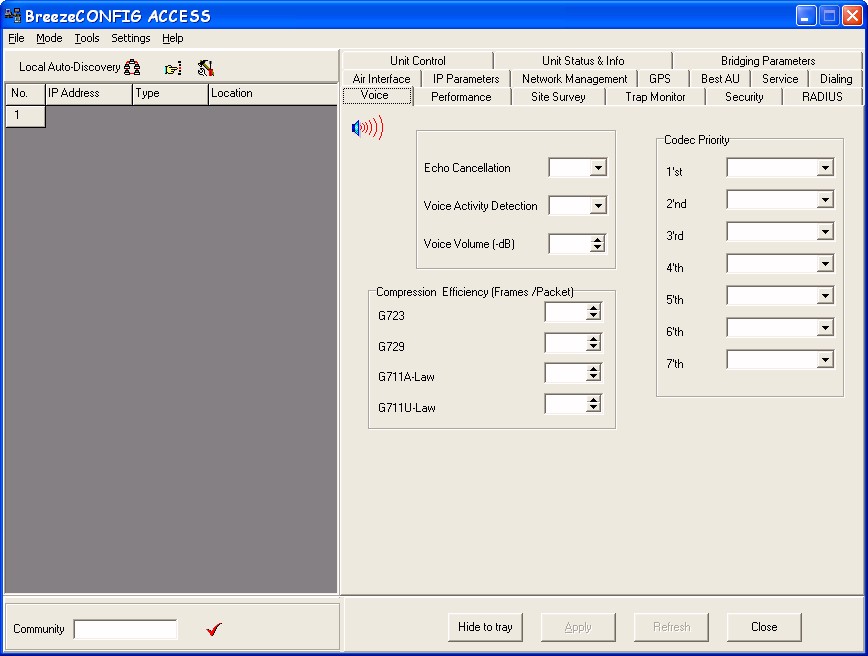Click the tools/wrench icon in toolbar
Image resolution: width=868 pixels, height=656 pixels.
[x=205, y=68]
